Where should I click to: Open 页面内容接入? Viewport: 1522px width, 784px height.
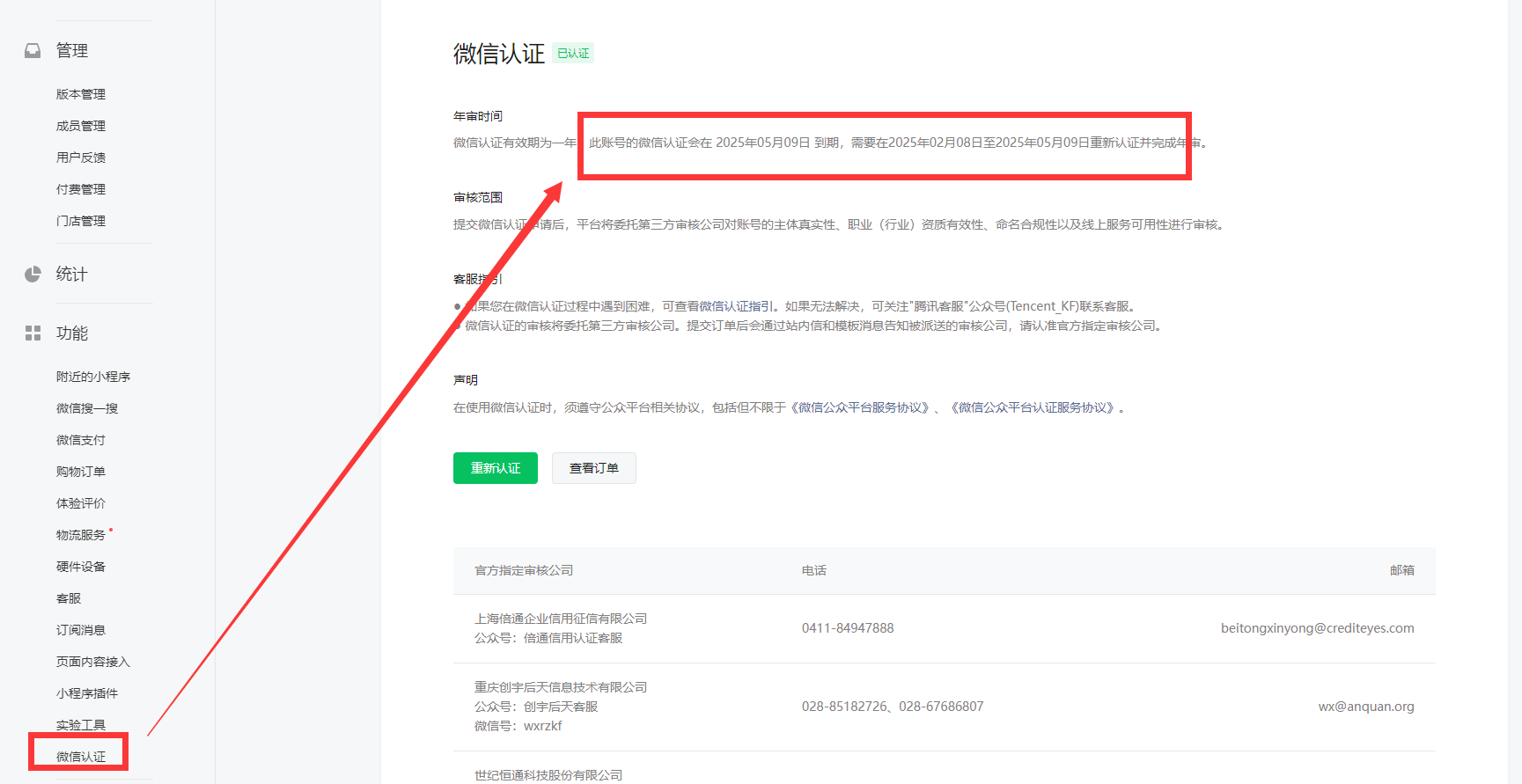coord(93,662)
